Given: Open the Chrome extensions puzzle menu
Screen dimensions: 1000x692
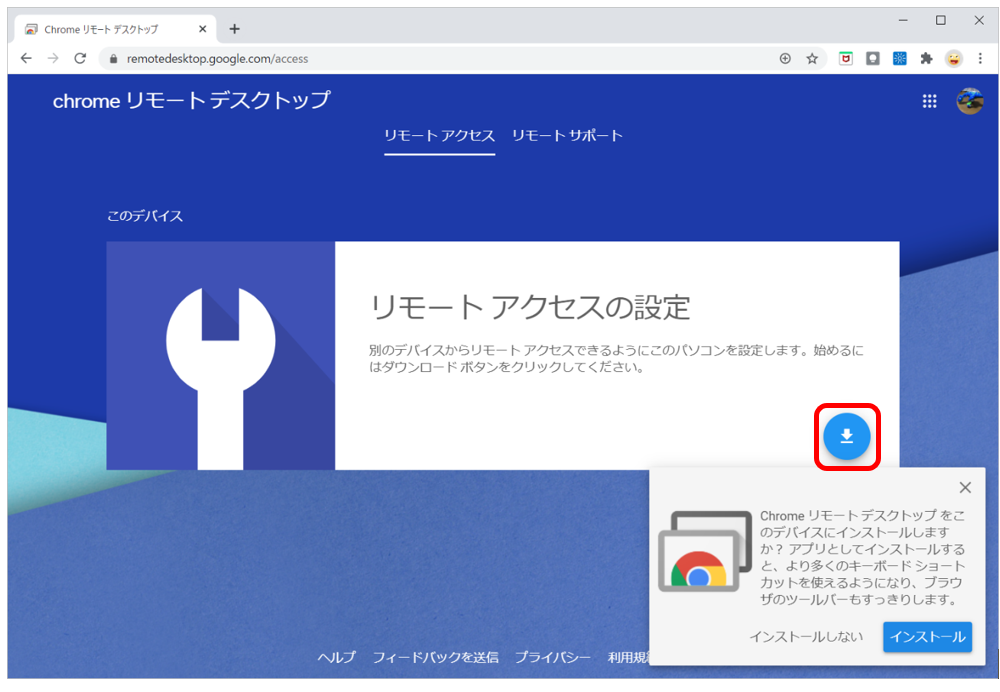Looking at the screenshot, I should click(x=927, y=59).
